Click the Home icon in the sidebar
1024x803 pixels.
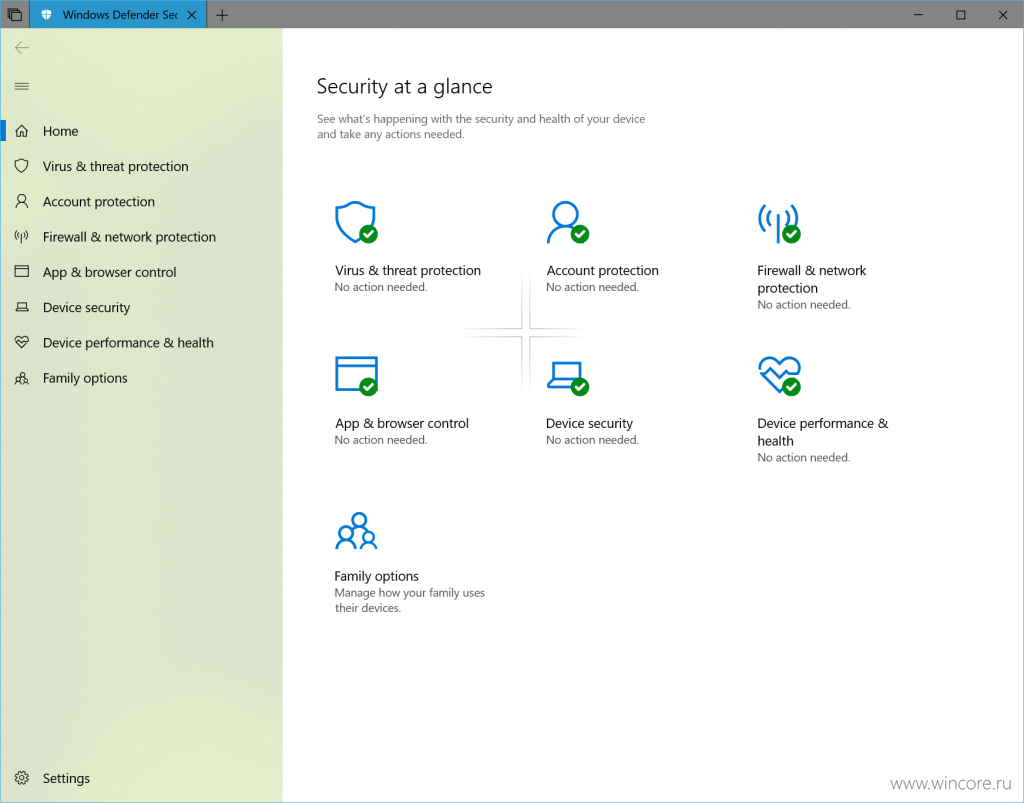point(22,131)
